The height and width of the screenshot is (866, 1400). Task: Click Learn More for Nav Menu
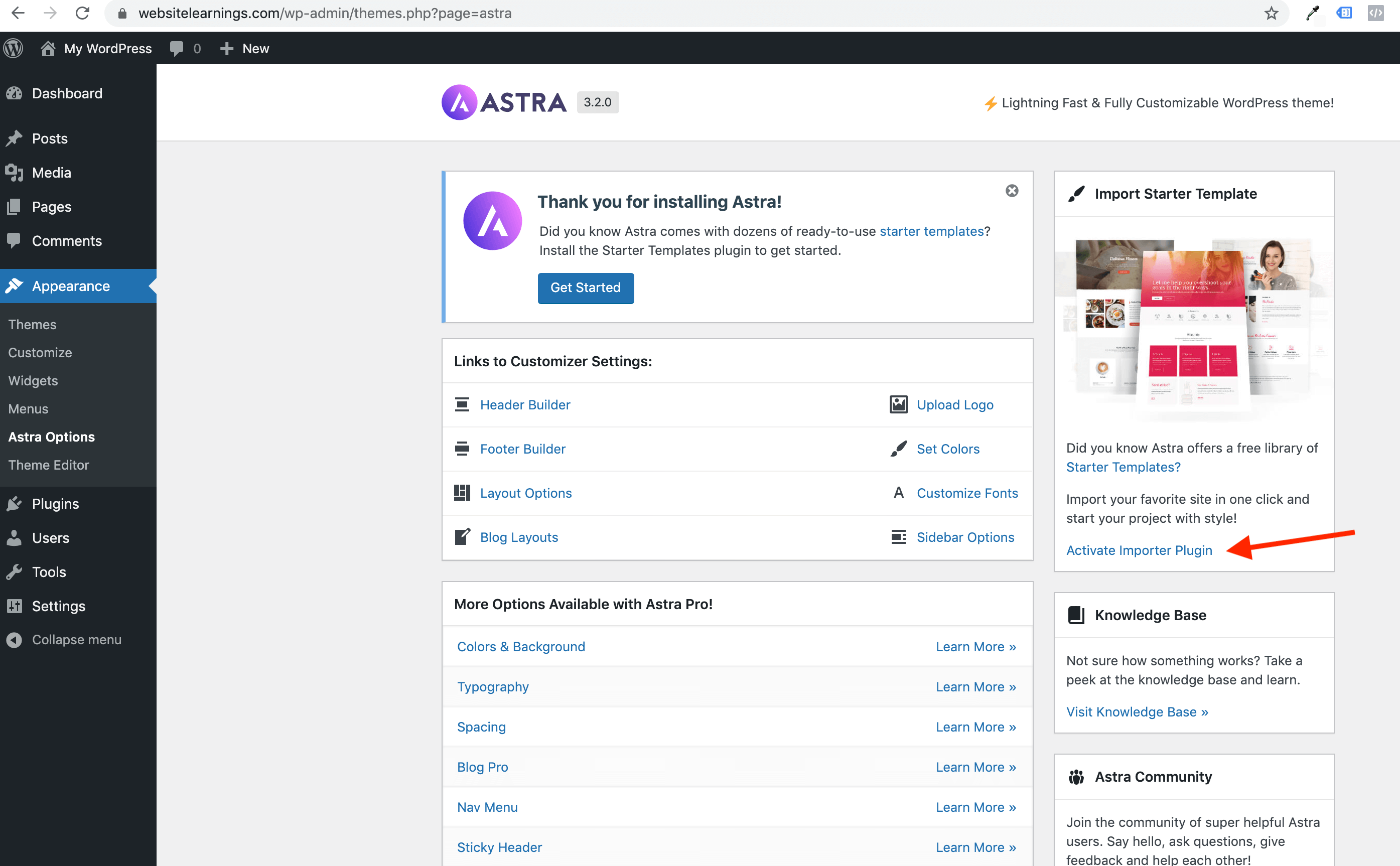point(976,807)
